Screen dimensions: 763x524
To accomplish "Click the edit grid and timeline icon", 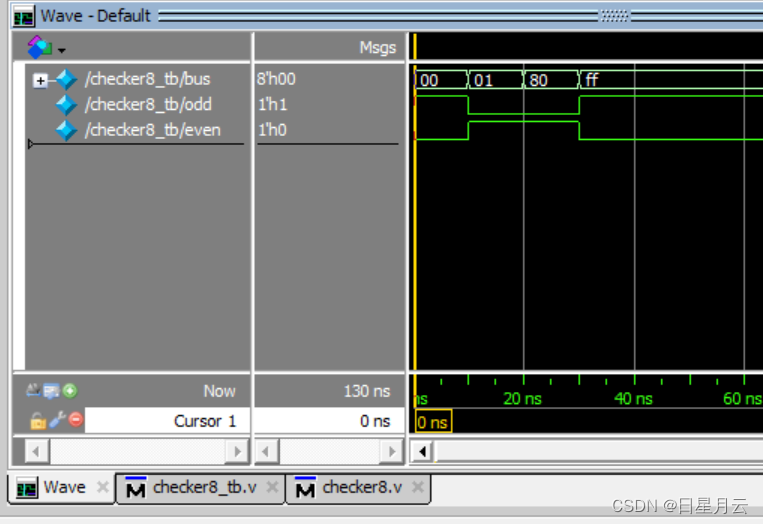I will pos(51,391).
